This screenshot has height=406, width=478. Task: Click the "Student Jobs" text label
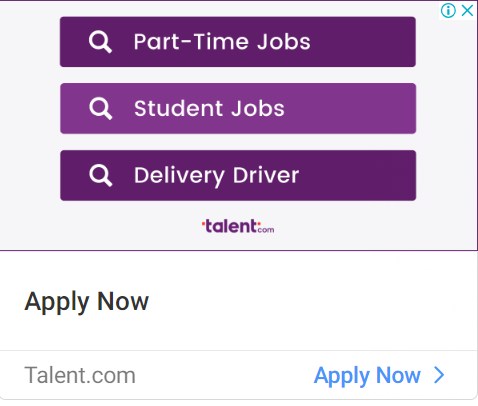[x=209, y=109]
